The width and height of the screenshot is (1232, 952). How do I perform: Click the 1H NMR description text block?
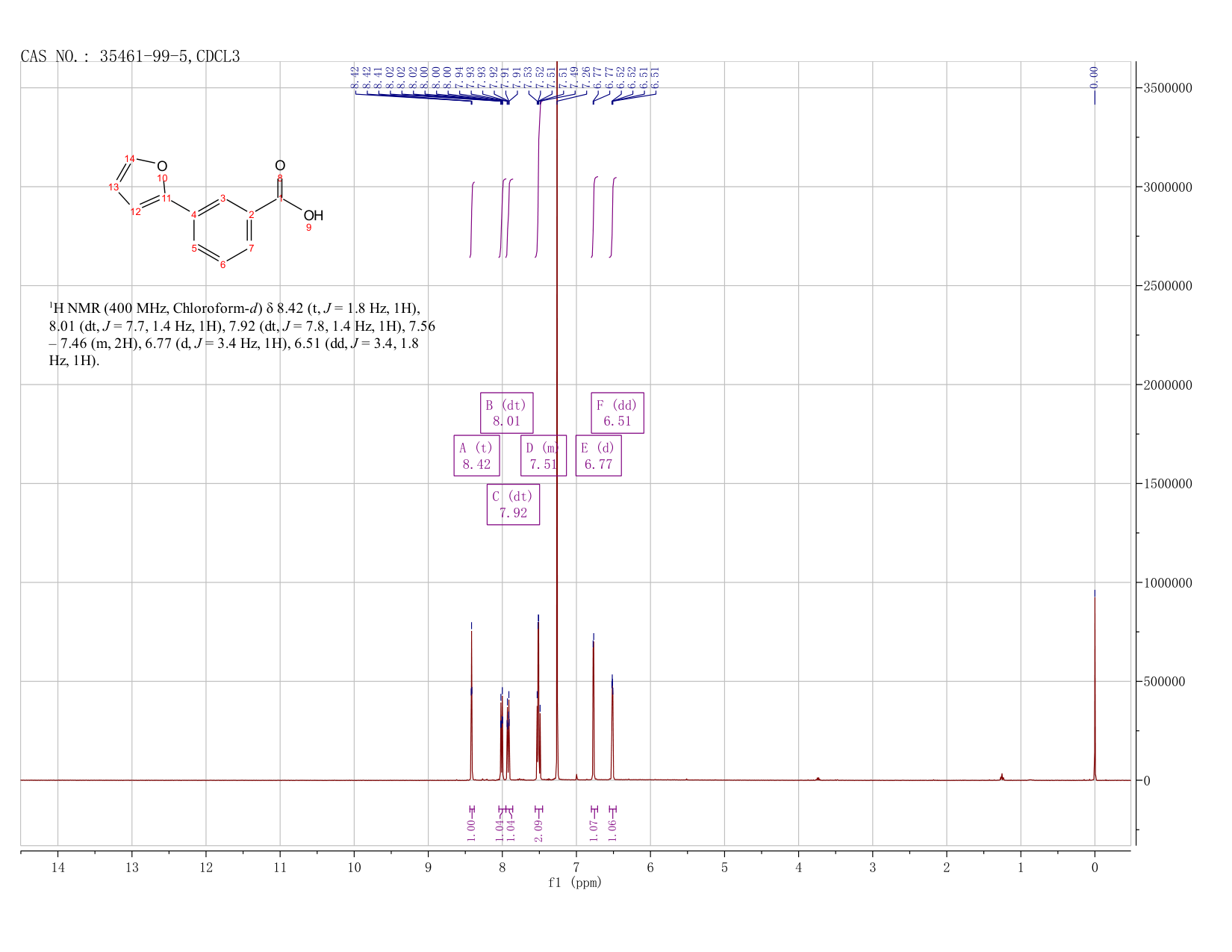click(x=242, y=335)
